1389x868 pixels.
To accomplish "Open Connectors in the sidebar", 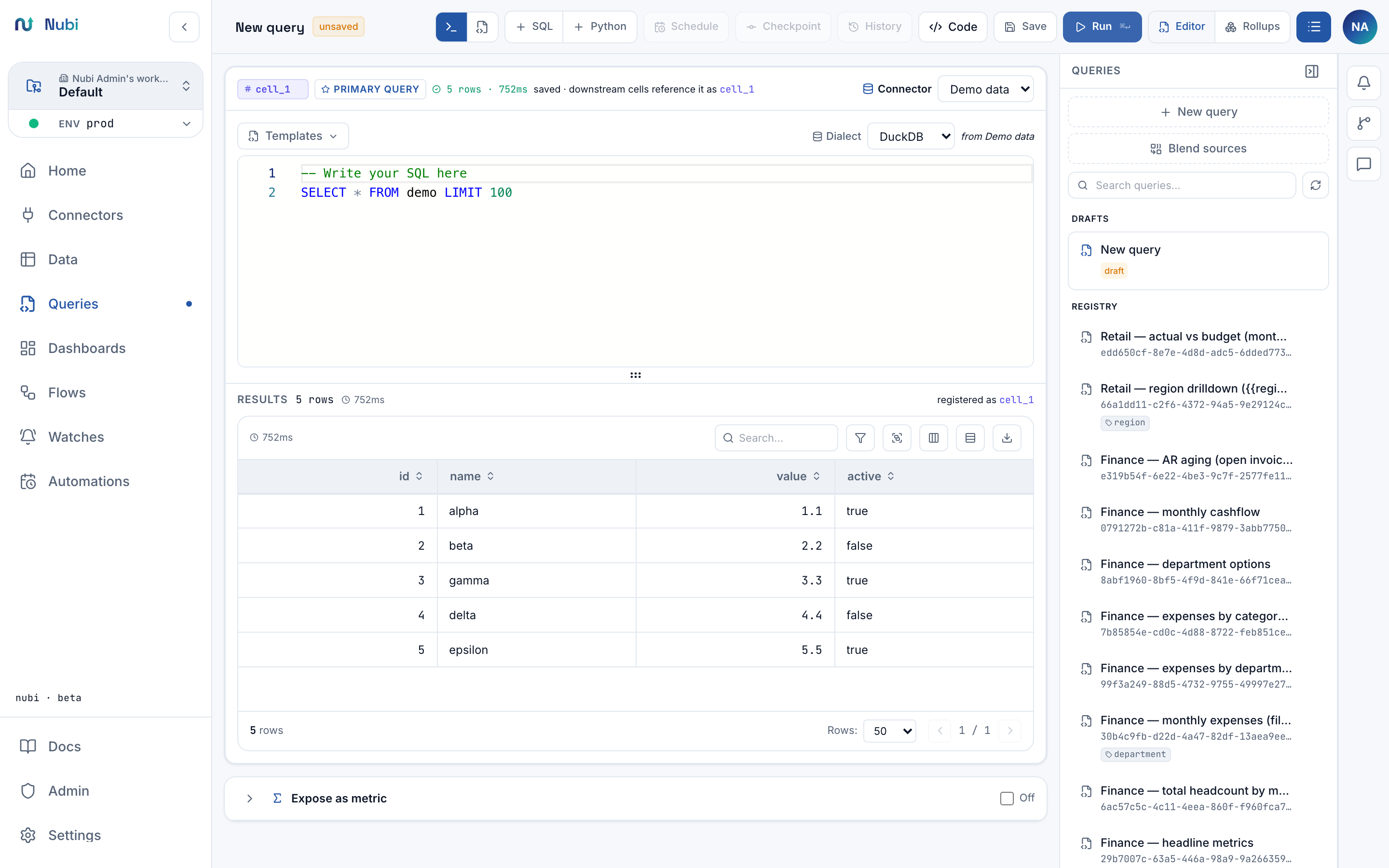I will pyautogui.click(x=106, y=215).
